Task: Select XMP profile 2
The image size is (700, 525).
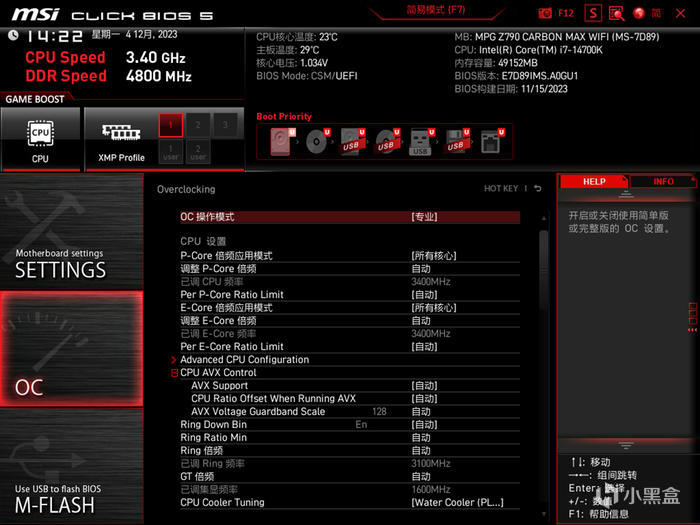Action: point(198,125)
